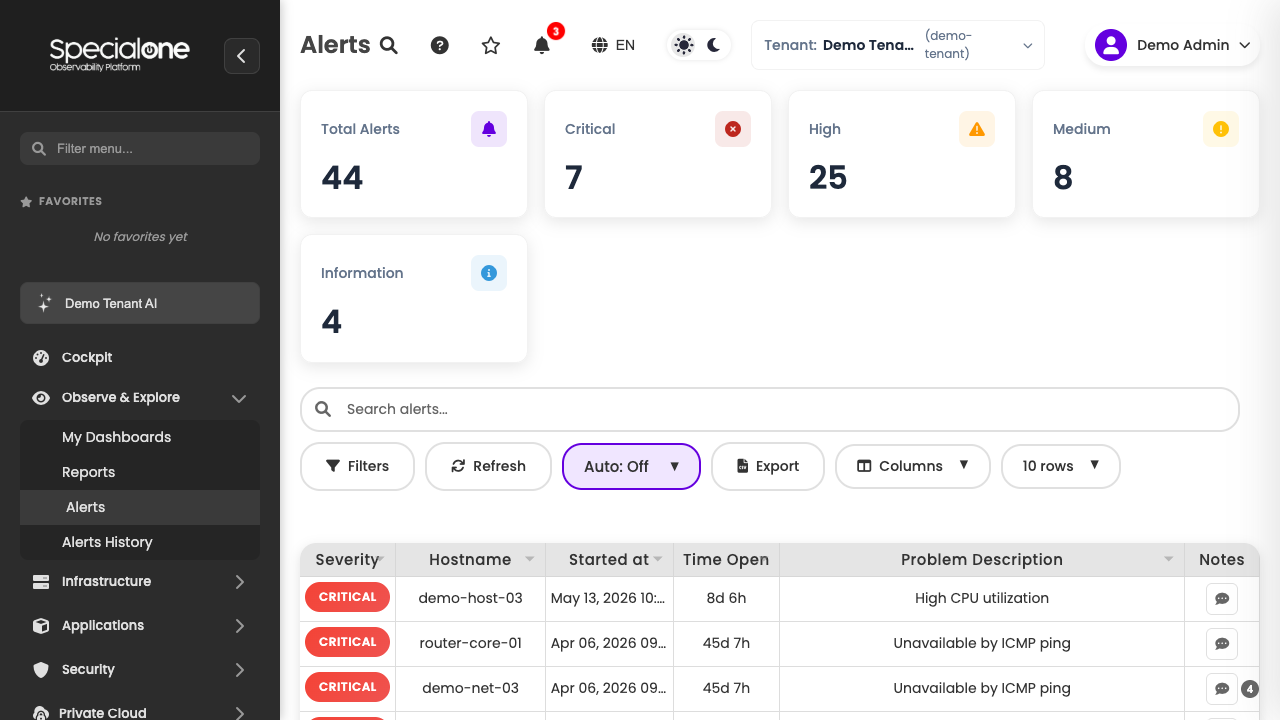Click CRITICAL badge for demo-net-03
The image size is (1280, 720).
pyautogui.click(x=347, y=687)
